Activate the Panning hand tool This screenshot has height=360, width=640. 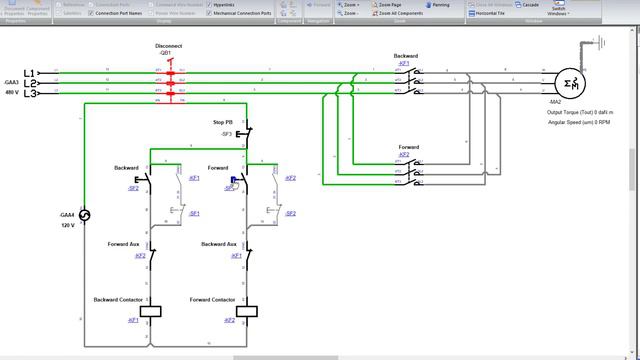pyautogui.click(x=437, y=5)
